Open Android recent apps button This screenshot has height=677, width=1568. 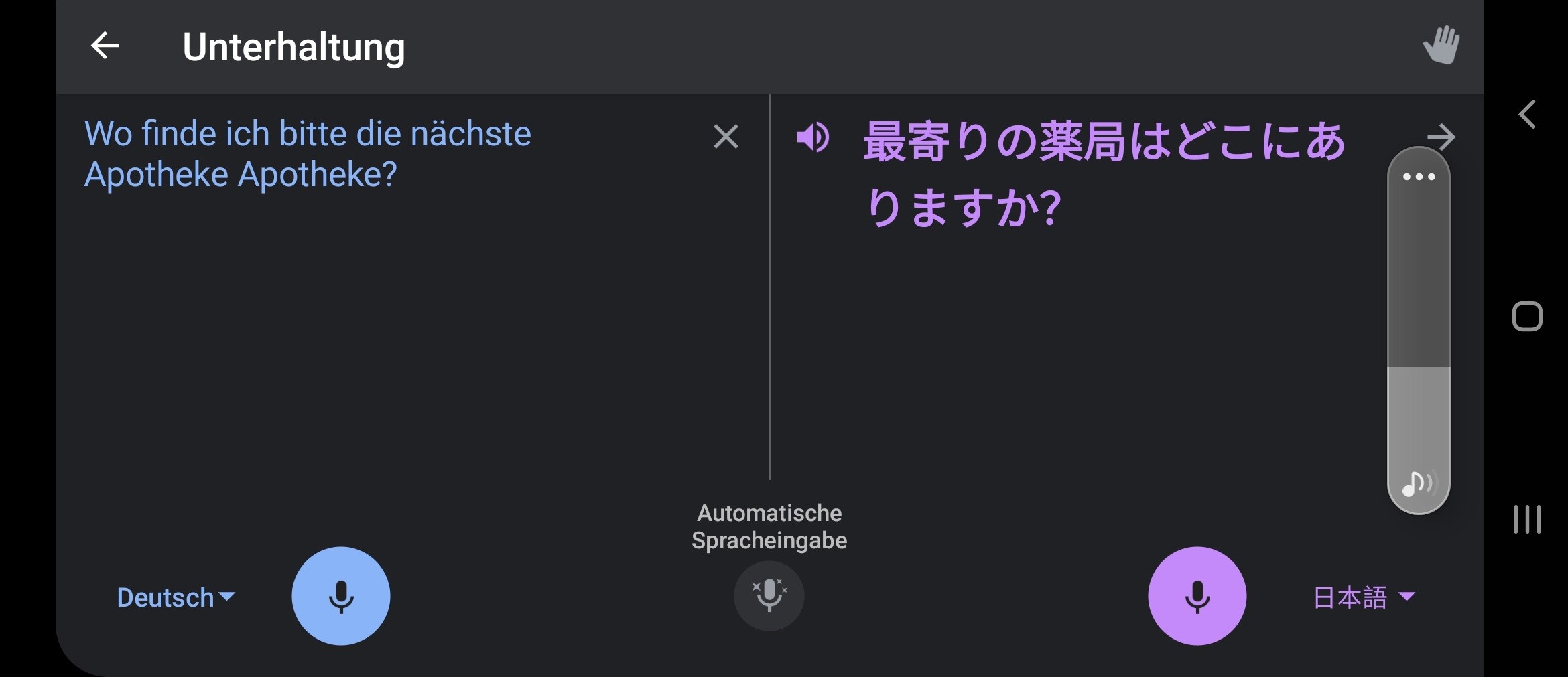[x=1527, y=520]
